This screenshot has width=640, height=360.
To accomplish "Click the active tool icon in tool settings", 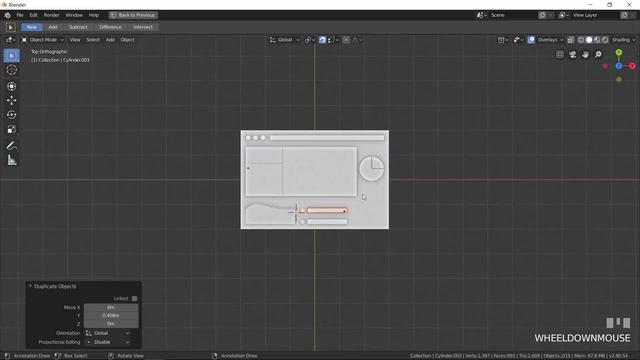I will coord(11,27).
